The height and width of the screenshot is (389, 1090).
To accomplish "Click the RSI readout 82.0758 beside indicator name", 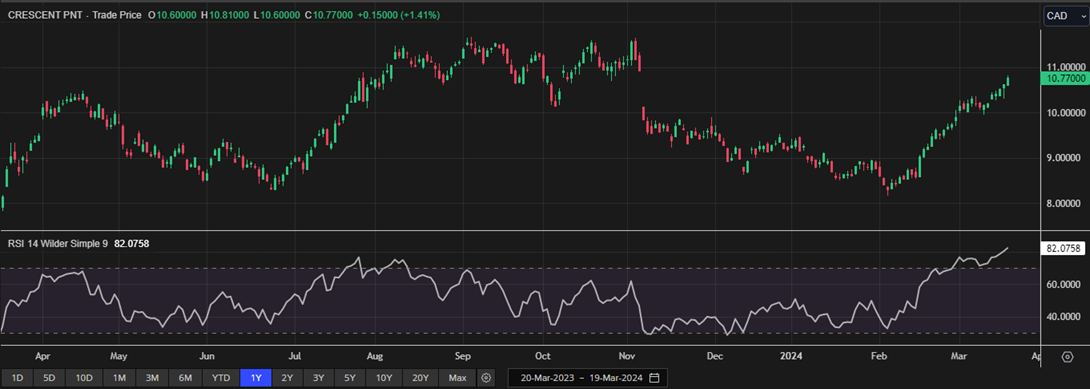I will (131, 244).
